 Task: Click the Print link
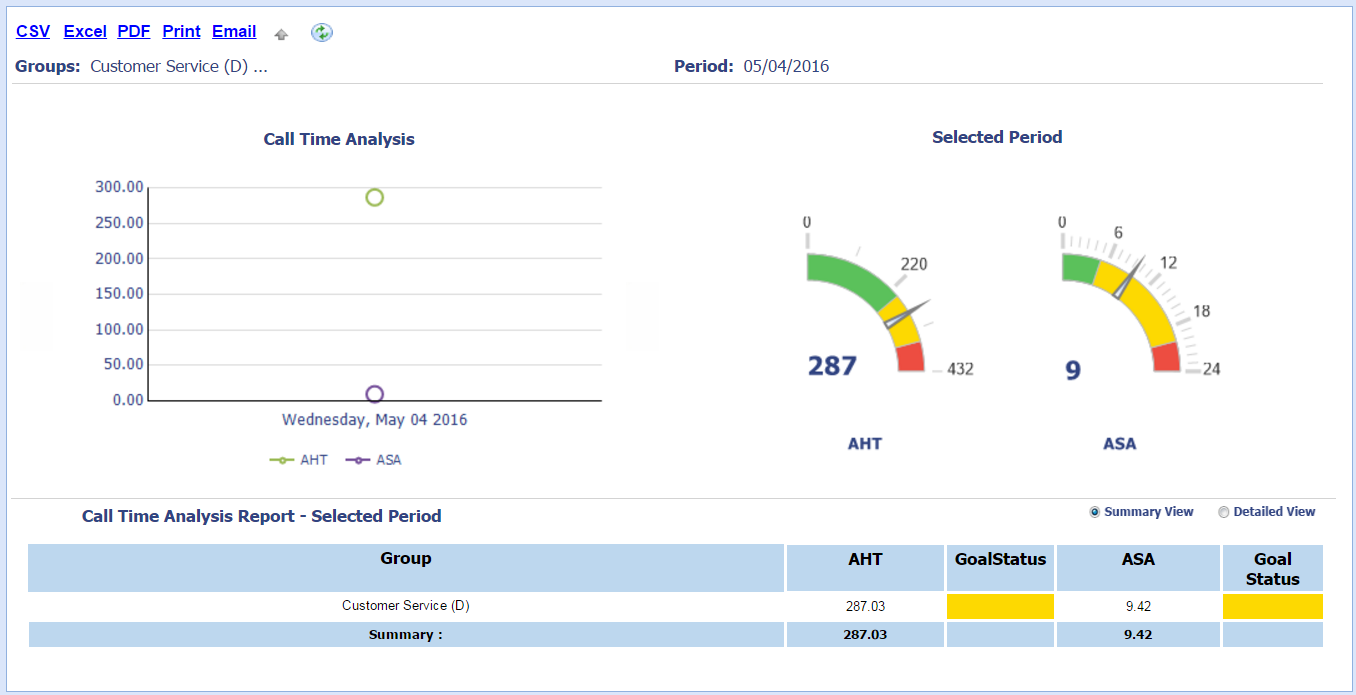click(181, 32)
